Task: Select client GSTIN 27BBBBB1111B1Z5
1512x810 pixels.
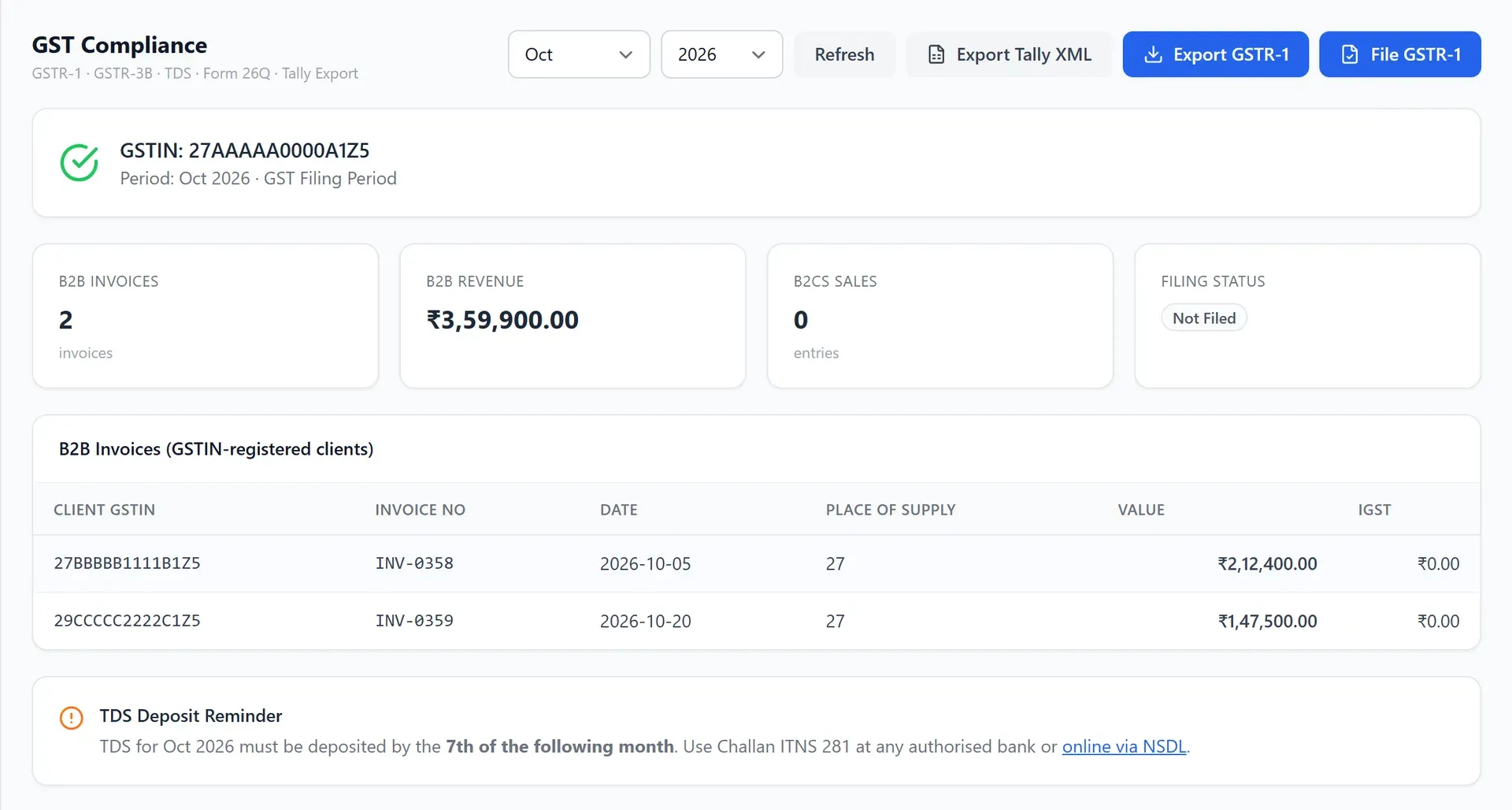Action: coord(127,563)
